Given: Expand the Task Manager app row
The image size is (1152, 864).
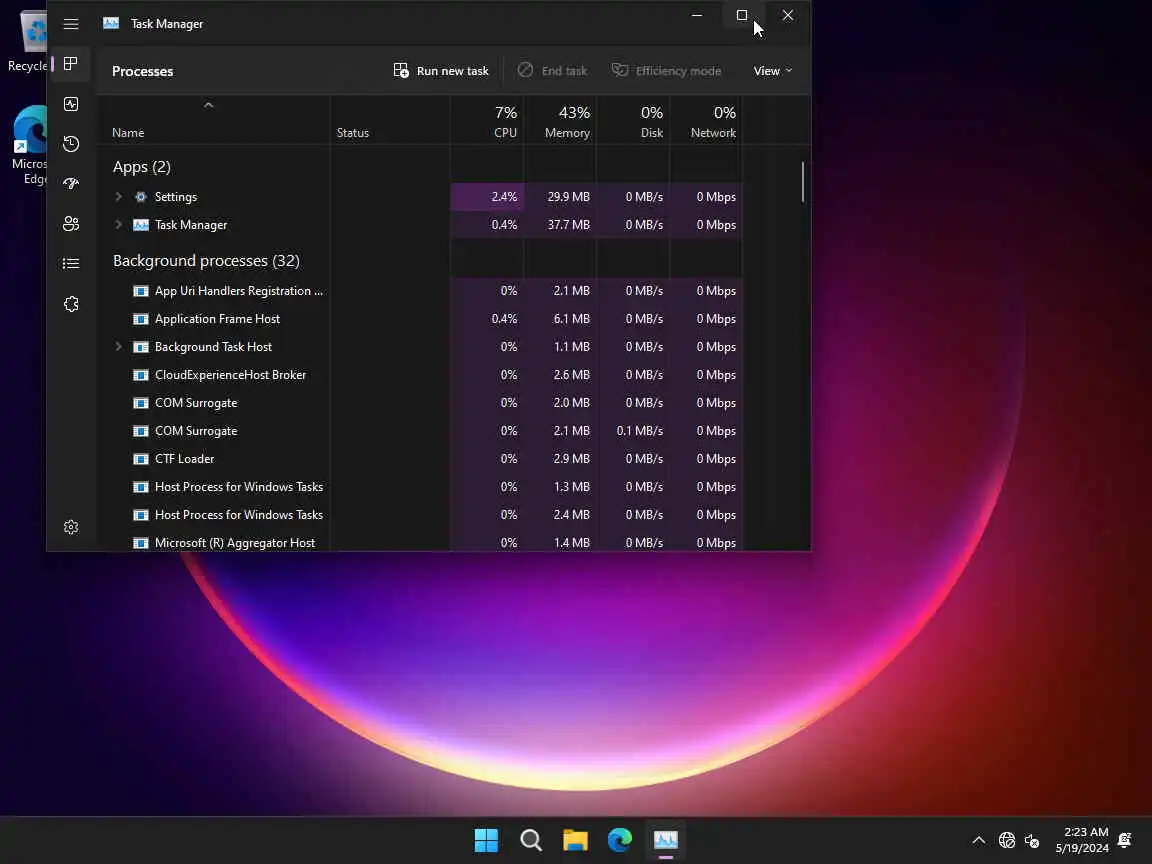Looking at the screenshot, I should tap(118, 225).
